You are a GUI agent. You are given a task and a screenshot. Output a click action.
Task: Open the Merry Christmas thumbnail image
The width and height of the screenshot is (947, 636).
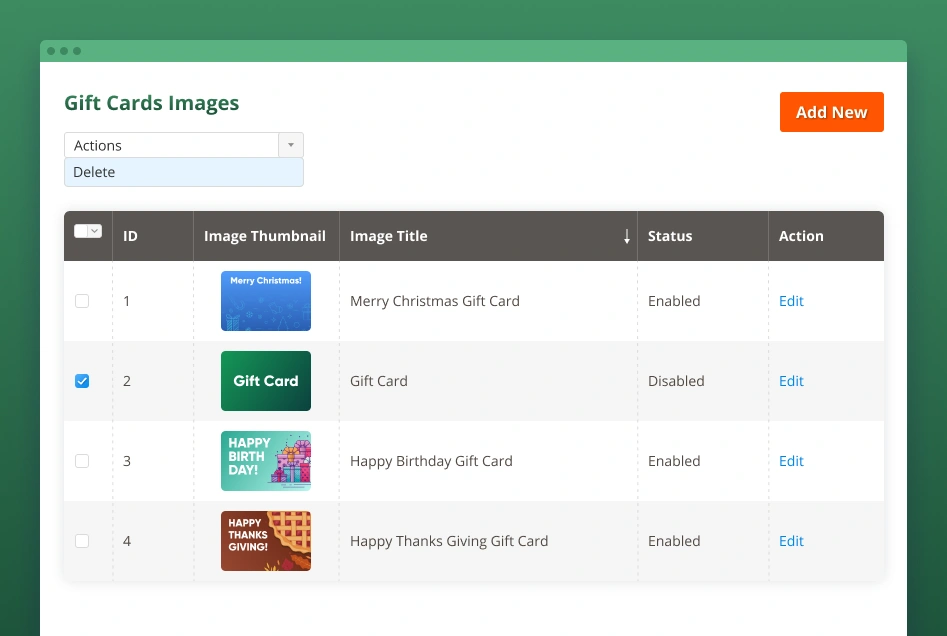(265, 301)
